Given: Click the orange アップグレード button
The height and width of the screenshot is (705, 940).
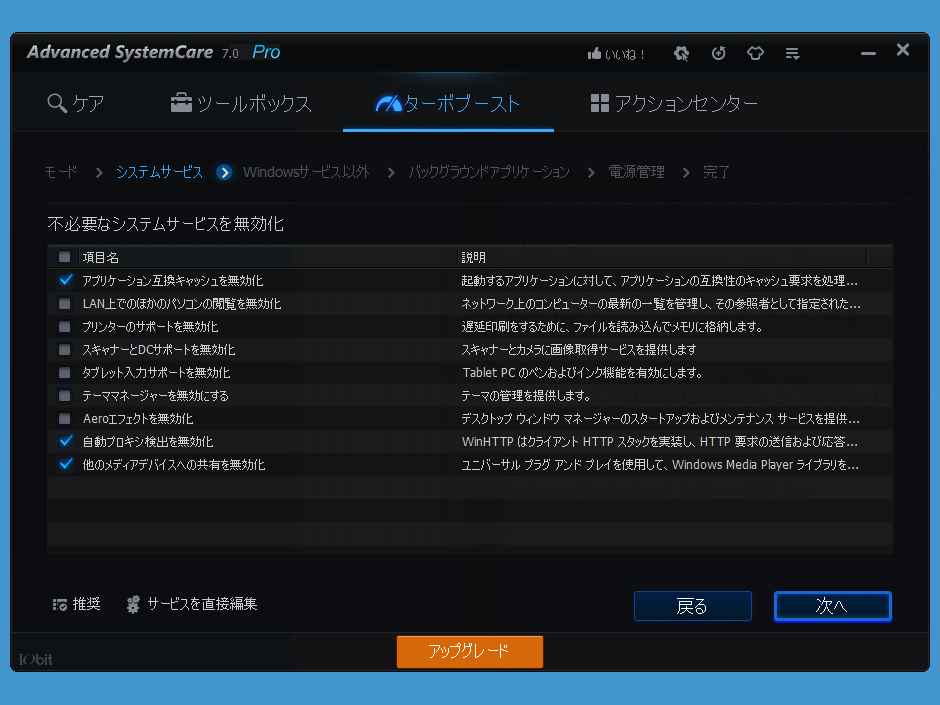Looking at the screenshot, I should 469,651.
